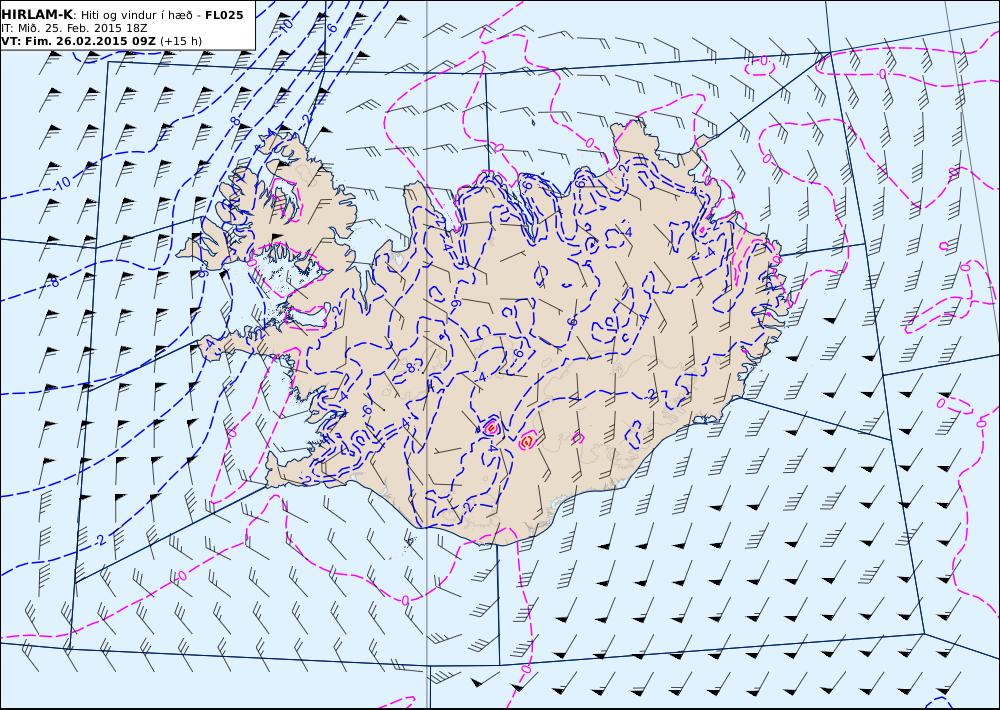
Task: Click the bold HIRLAM-K model name
Action: point(37,15)
